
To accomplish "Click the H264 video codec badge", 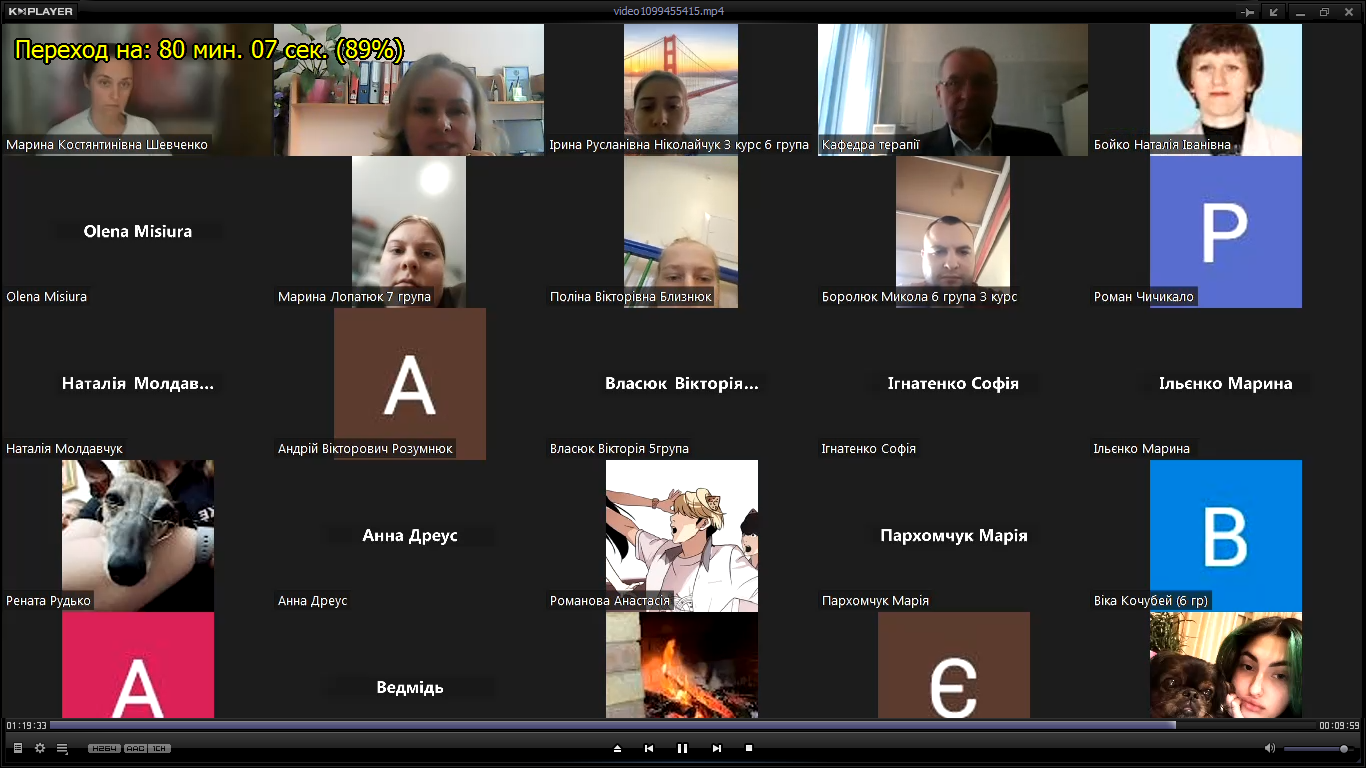I will (x=104, y=748).
